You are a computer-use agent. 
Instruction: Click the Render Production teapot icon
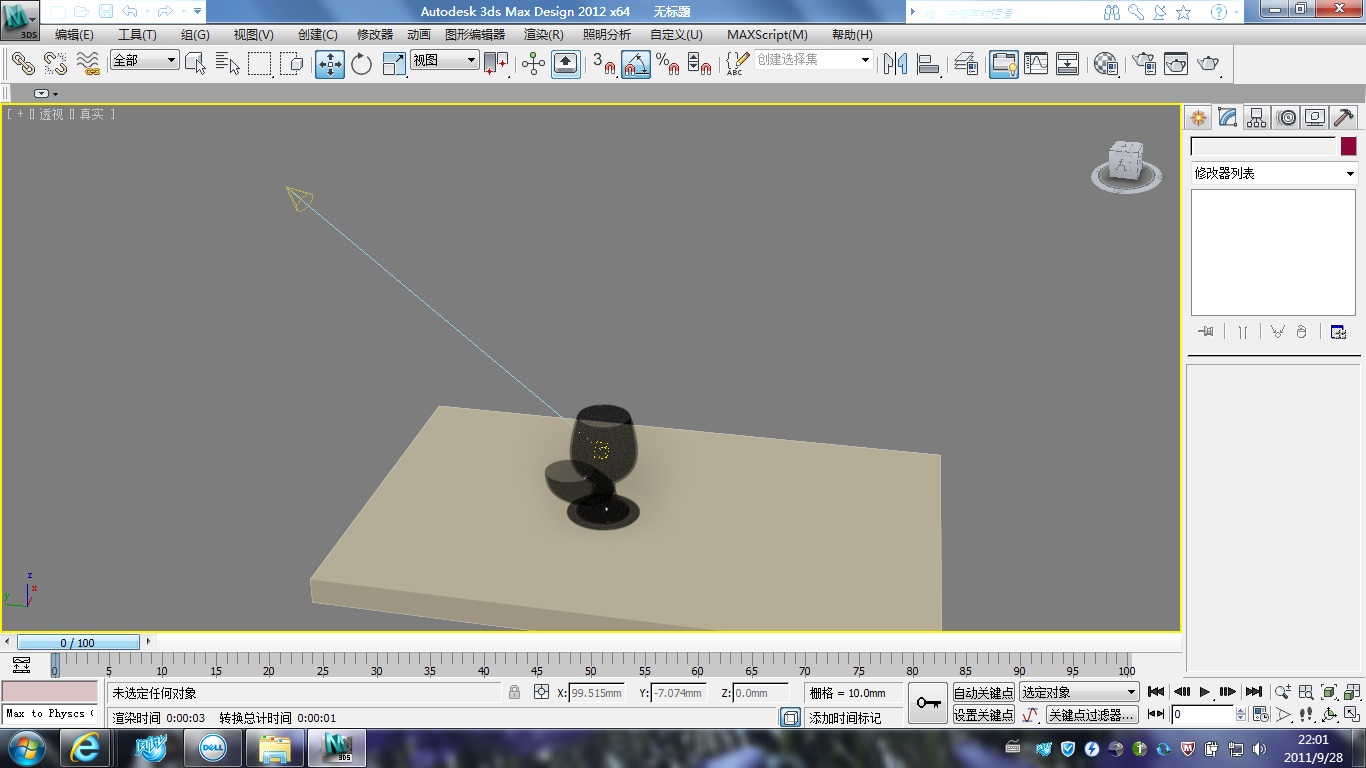coord(1209,64)
